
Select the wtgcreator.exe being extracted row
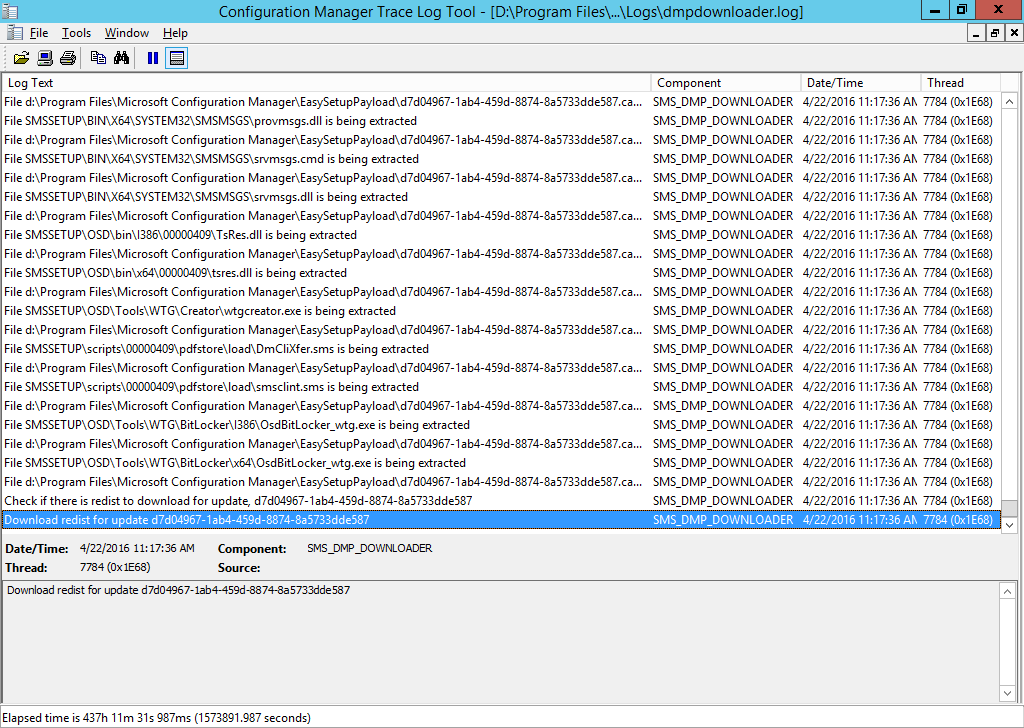[x=502, y=311]
